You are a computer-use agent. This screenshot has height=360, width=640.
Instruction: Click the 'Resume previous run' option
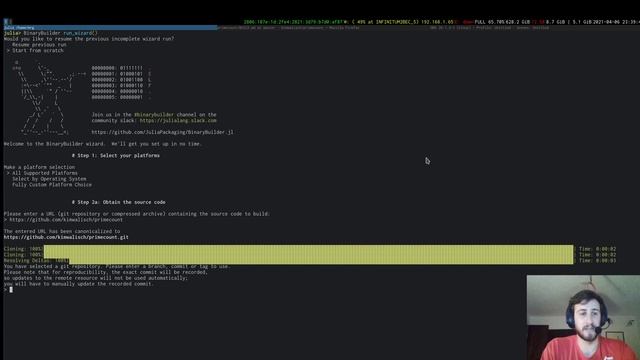(x=39, y=45)
